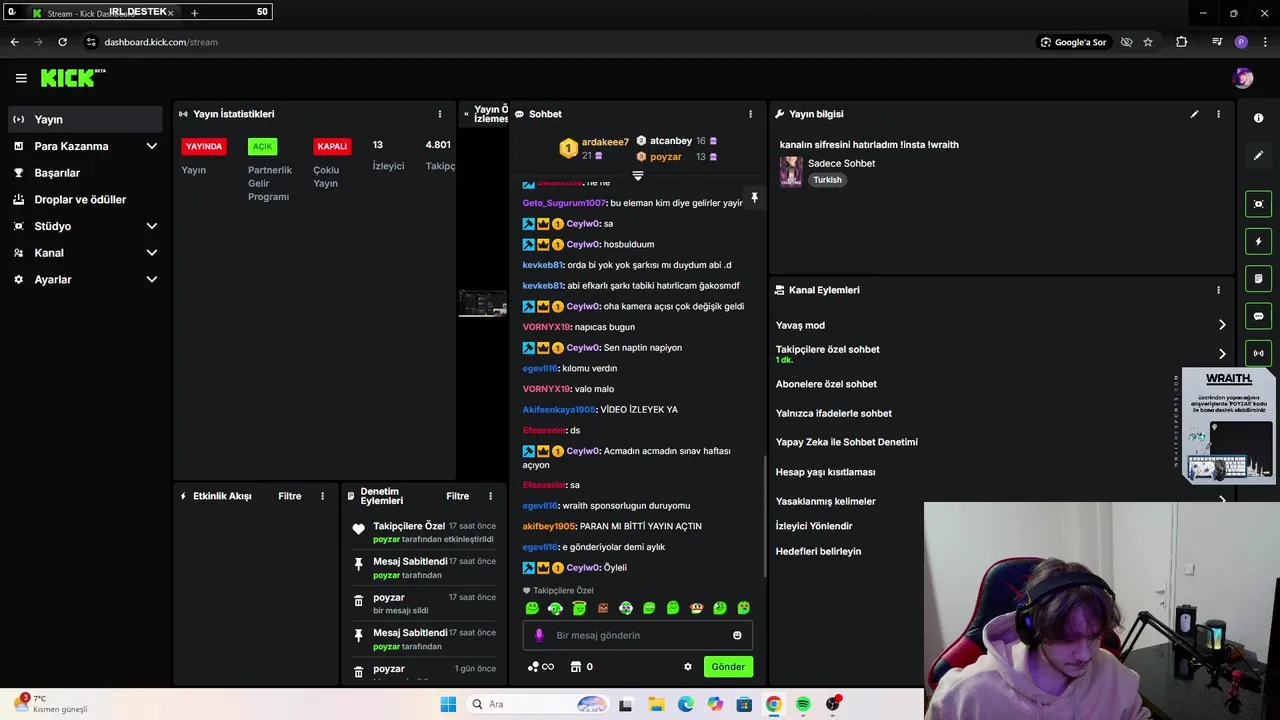The height and width of the screenshot is (720, 1280).
Task: Click Google'a Sor button in address bar
Action: click(1073, 42)
